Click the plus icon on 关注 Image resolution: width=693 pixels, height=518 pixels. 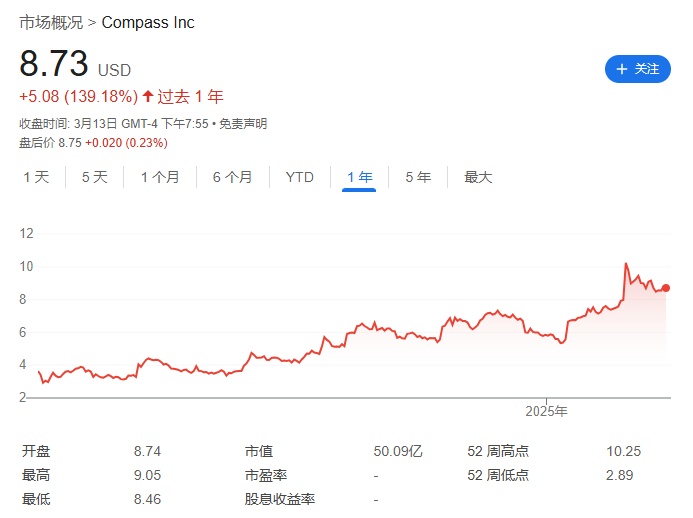(622, 69)
